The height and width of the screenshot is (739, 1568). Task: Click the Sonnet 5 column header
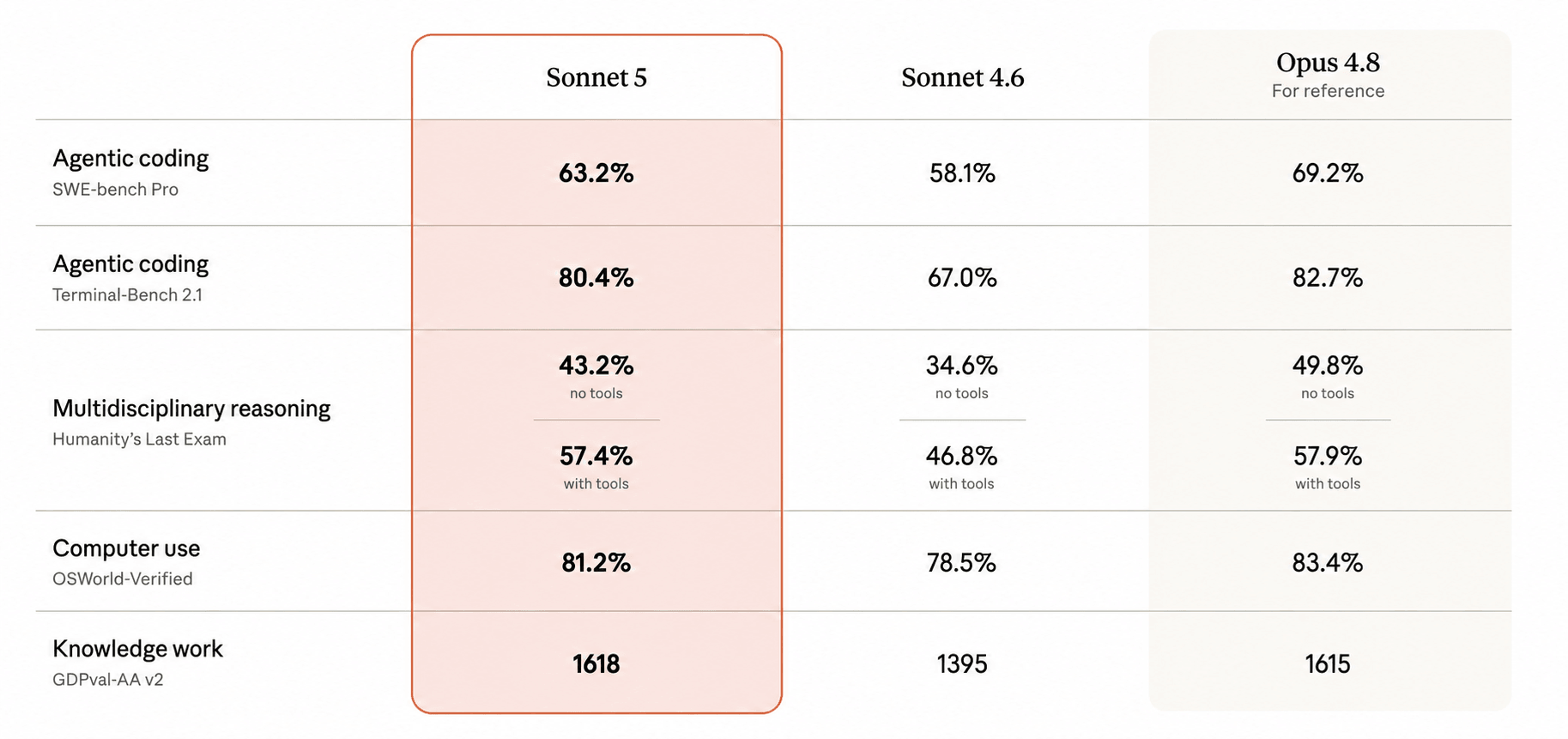(x=596, y=77)
